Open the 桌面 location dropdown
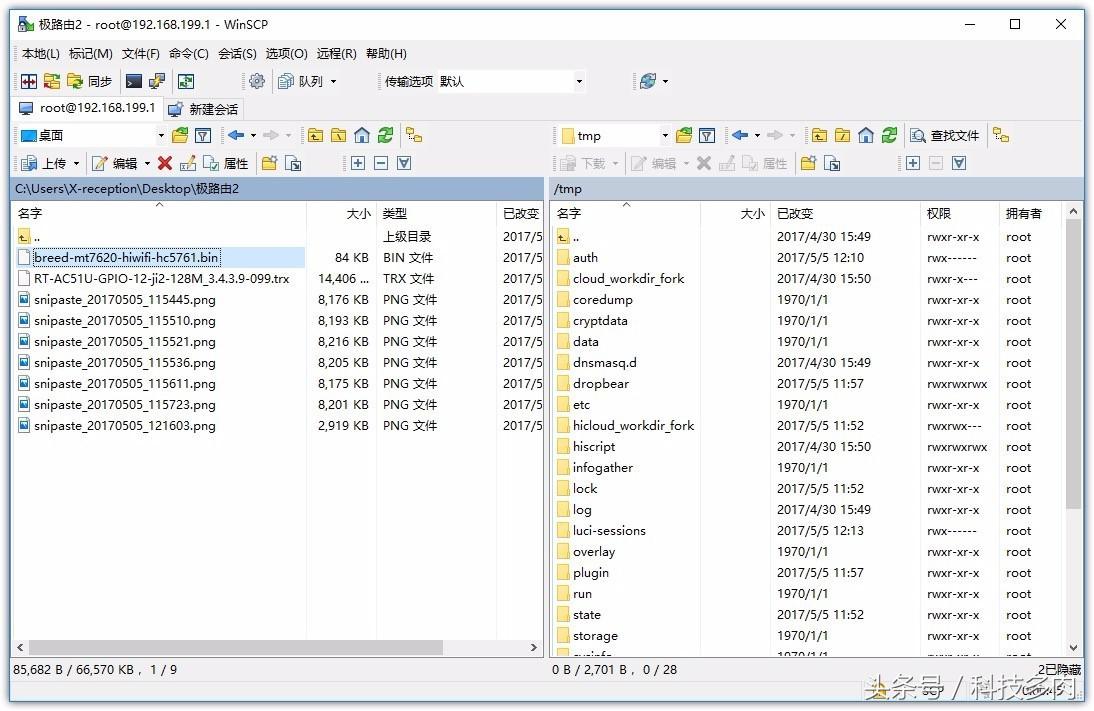1094x711 pixels. tap(160, 135)
